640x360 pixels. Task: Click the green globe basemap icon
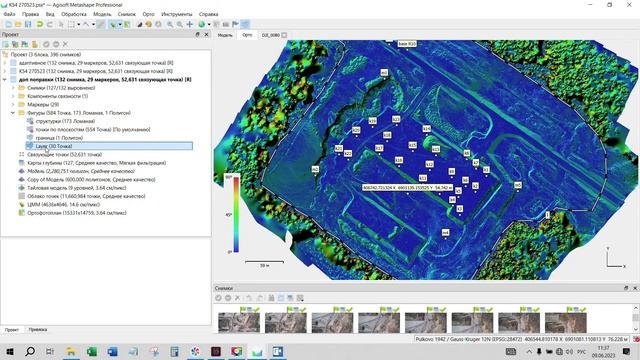tap(202, 24)
